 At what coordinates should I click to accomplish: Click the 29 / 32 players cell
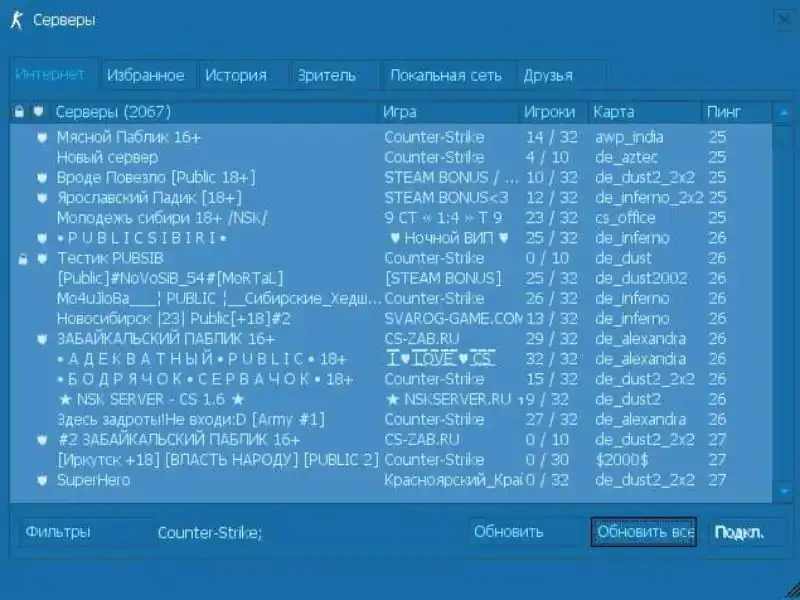(552, 339)
